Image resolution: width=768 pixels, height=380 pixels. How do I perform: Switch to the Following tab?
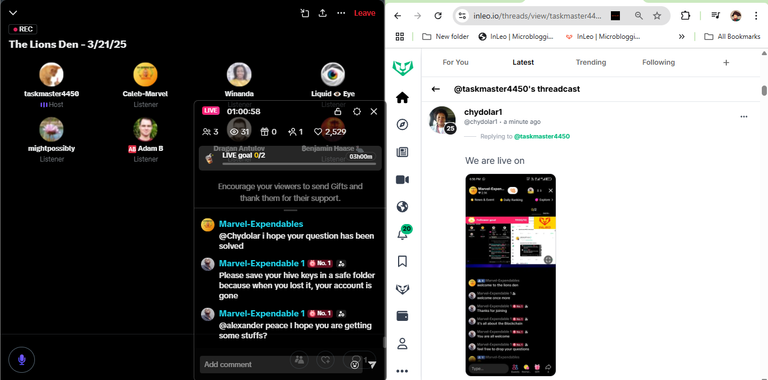tap(658, 62)
